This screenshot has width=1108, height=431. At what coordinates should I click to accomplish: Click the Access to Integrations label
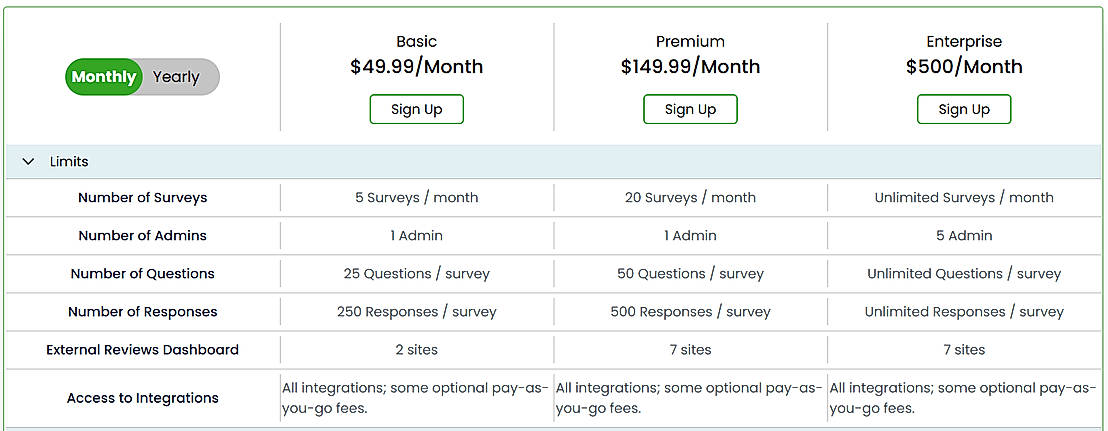click(x=143, y=398)
